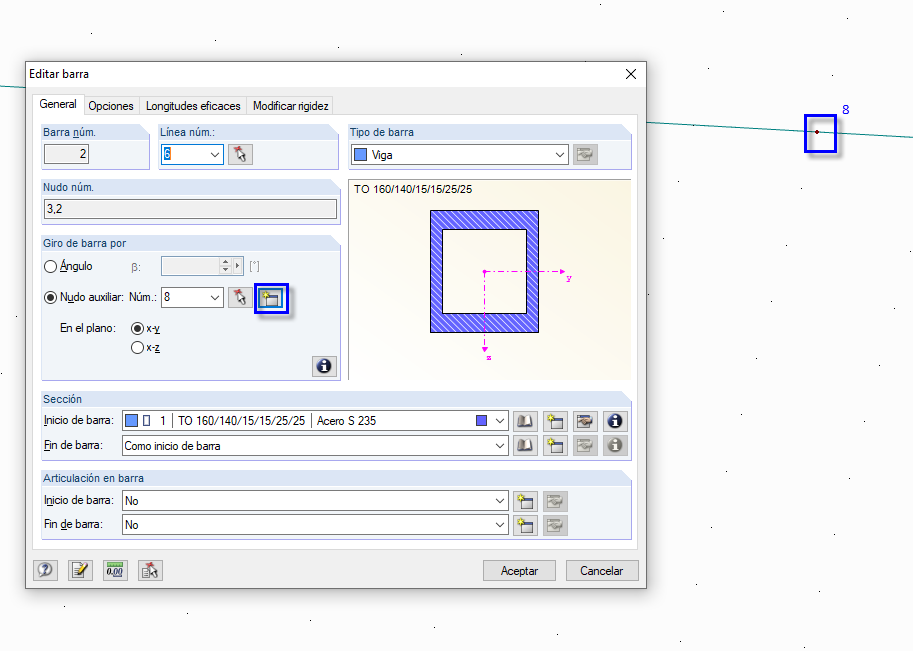The height and width of the screenshot is (651, 913).
Task: Open the β angle side arrow menu
Action: click(x=238, y=266)
